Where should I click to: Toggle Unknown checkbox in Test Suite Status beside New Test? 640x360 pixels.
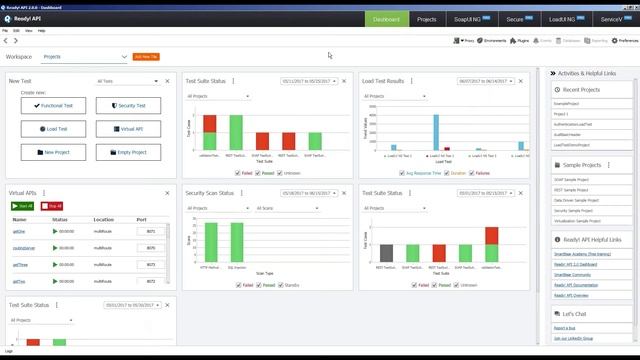click(x=280, y=173)
